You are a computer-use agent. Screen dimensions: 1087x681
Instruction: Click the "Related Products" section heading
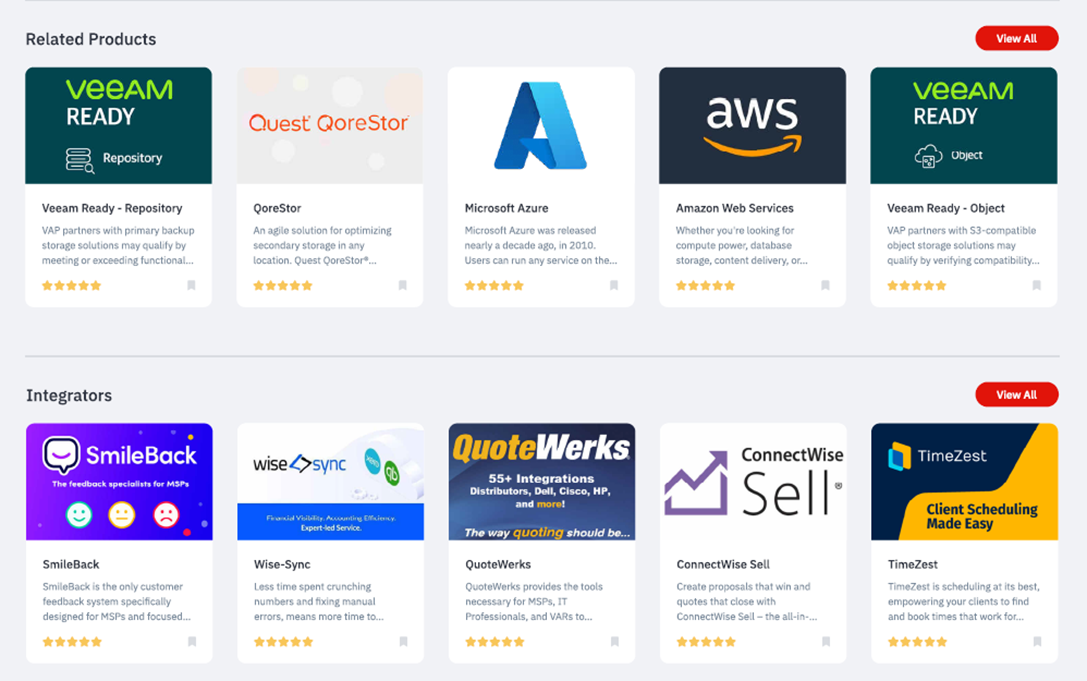point(91,40)
